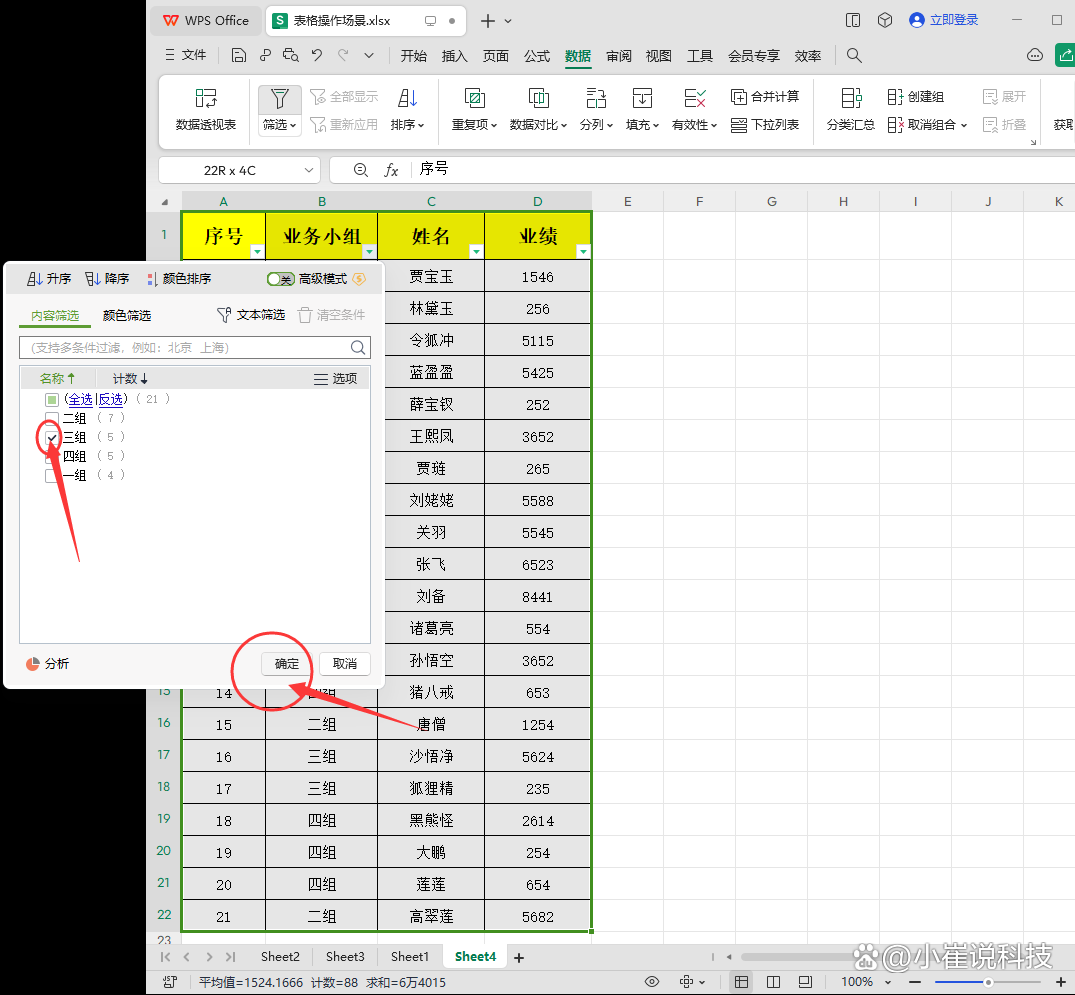Check the 二组 checkbox in filter list
This screenshot has width=1075, height=995.
coord(52,418)
